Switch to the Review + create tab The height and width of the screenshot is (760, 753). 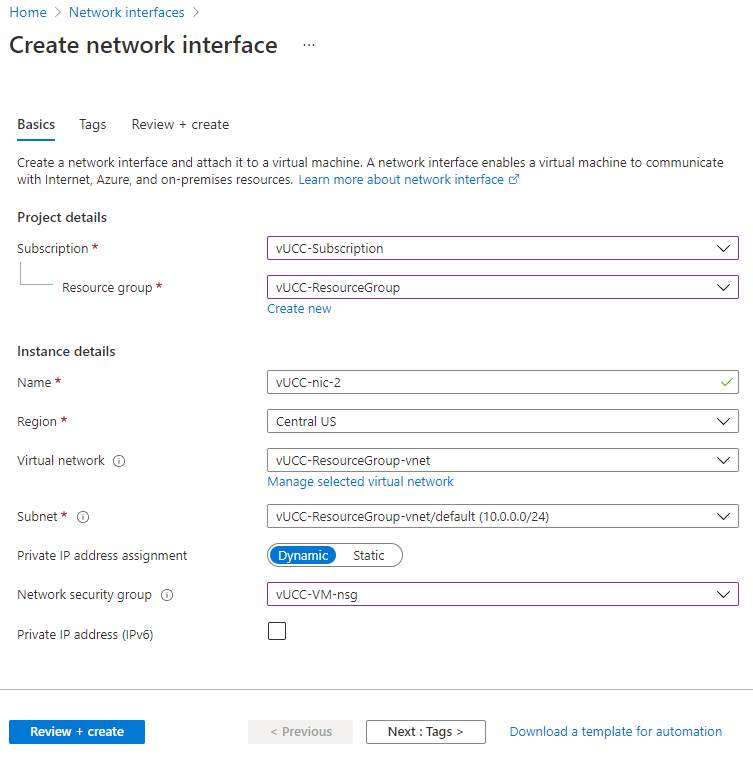click(x=180, y=125)
